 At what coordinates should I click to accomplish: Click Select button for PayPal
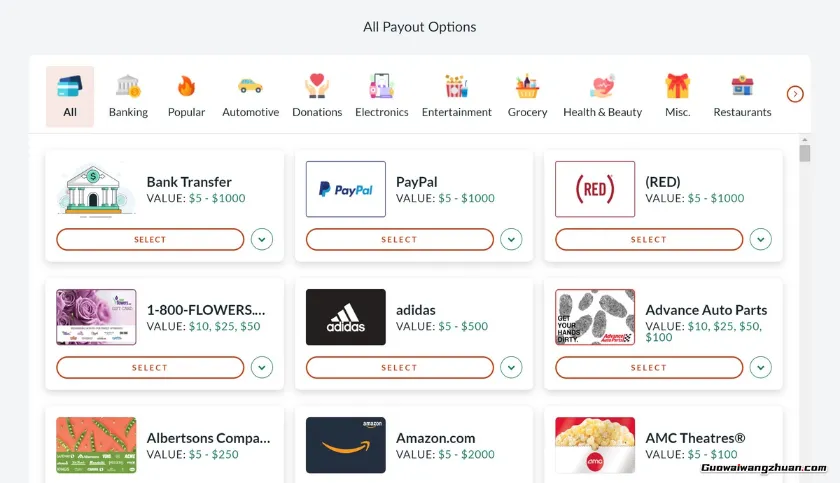399,240
